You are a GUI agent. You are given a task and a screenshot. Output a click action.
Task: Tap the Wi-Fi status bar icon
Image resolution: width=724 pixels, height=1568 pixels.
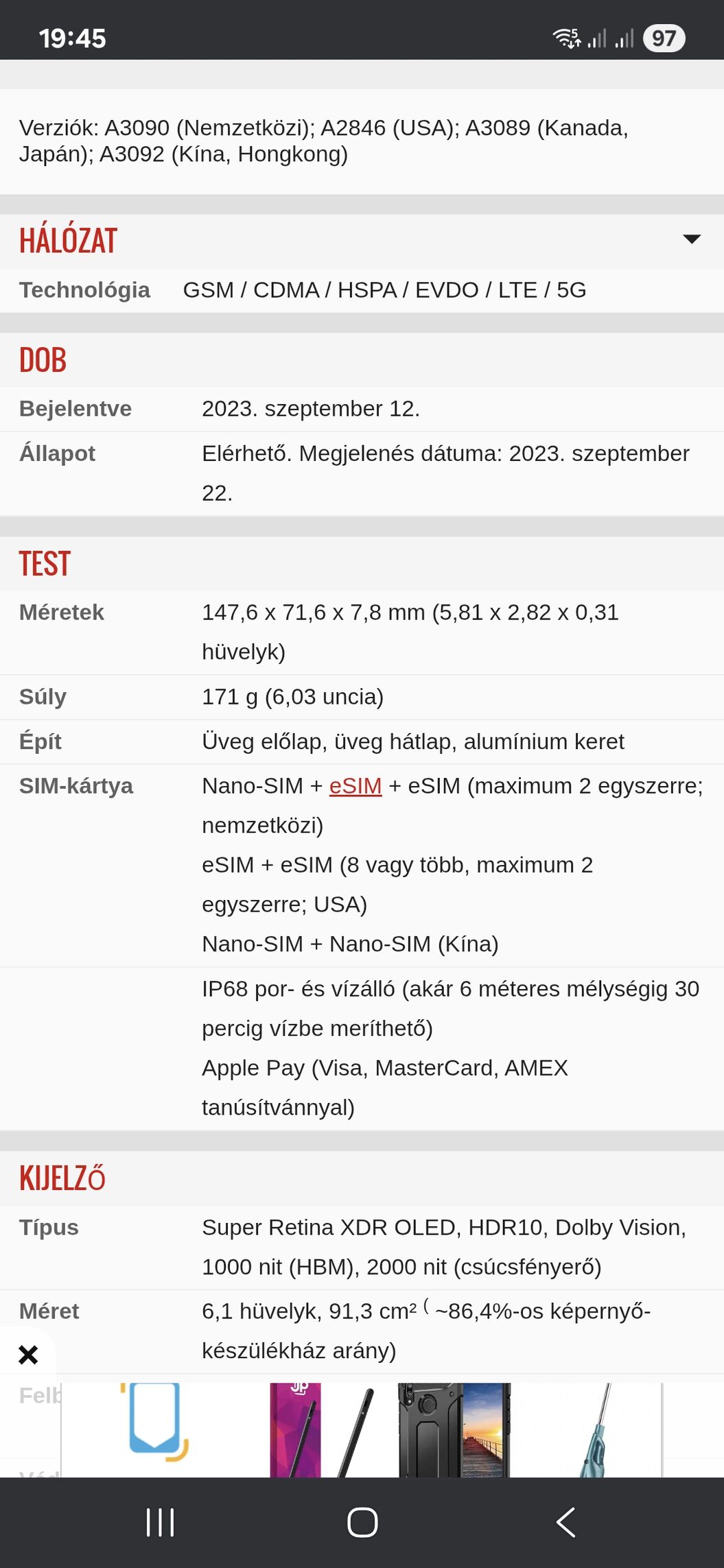(567, 38)
